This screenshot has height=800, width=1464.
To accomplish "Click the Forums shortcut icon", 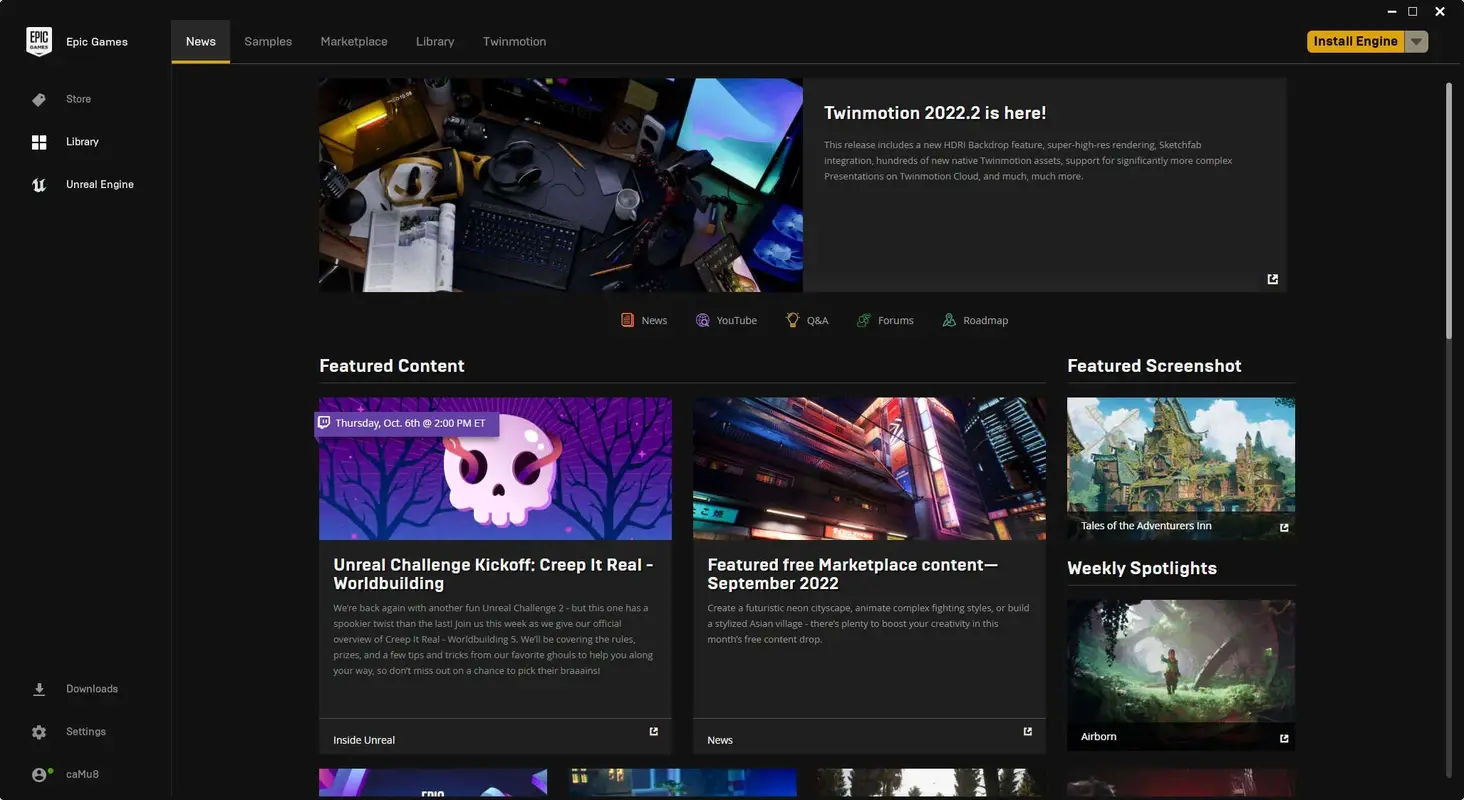I will (x=863, y=320).
